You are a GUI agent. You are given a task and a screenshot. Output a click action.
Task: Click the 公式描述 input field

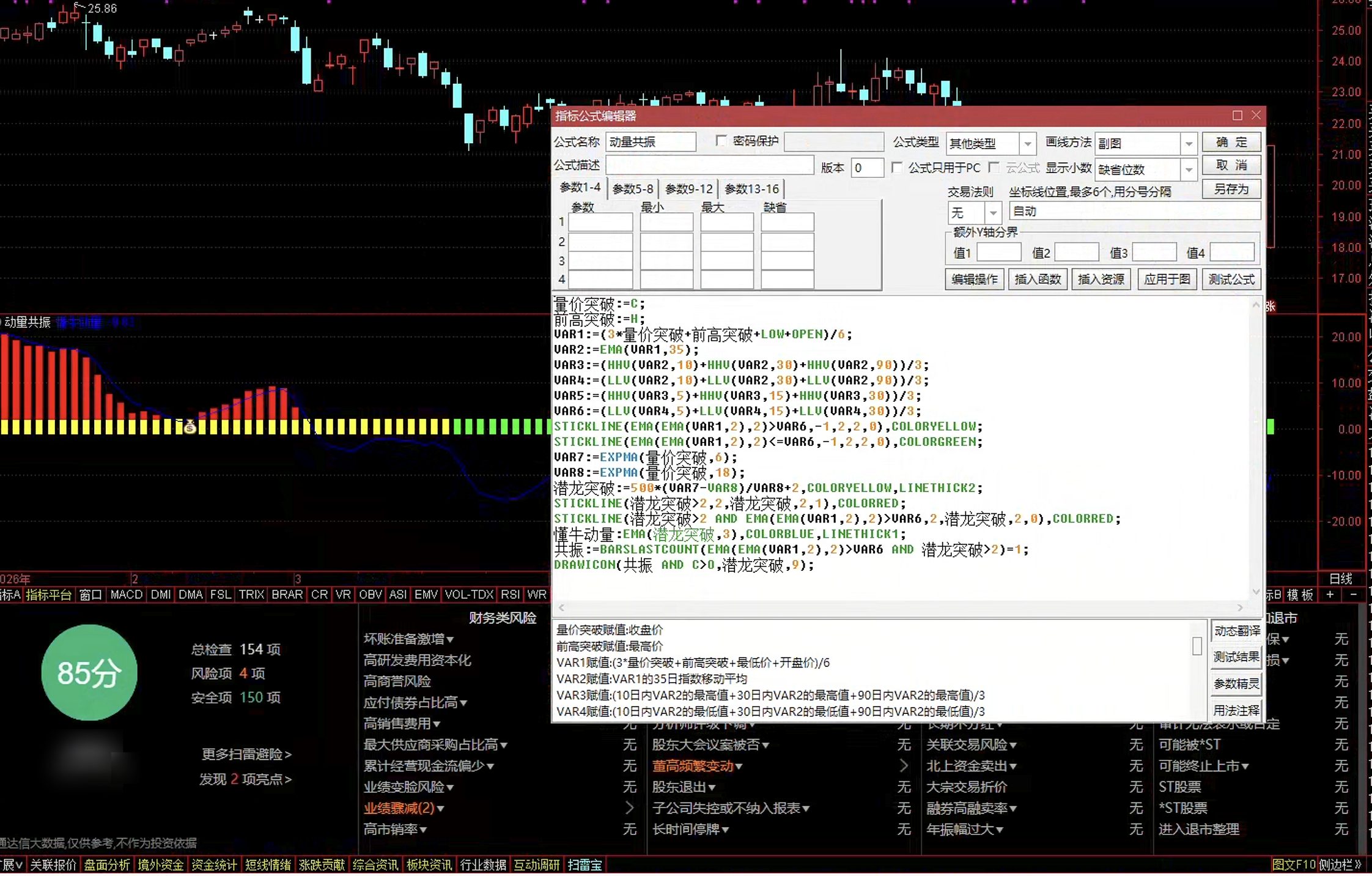709,165
